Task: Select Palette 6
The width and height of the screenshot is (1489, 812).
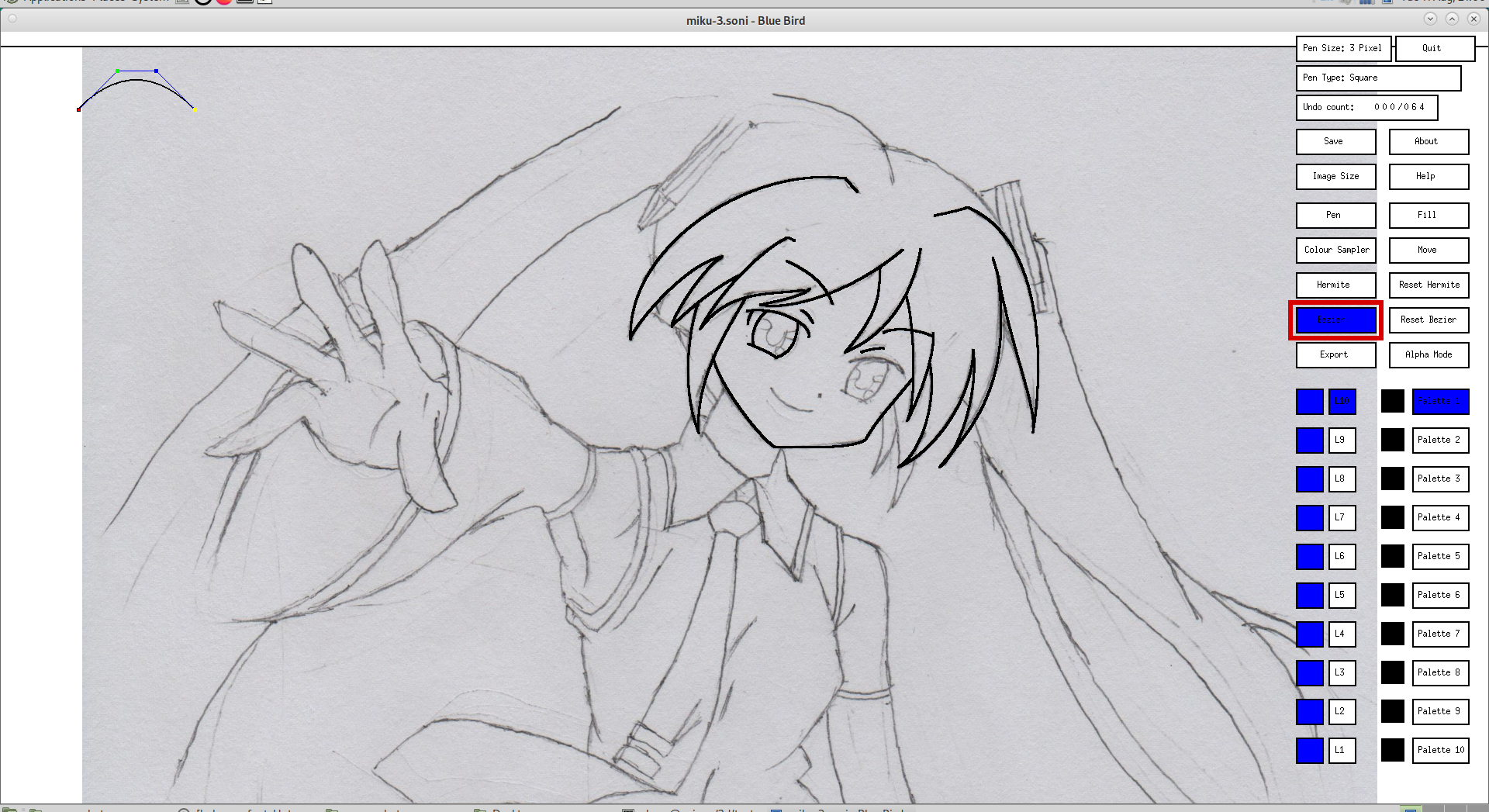Action: tap(1440, 596)
